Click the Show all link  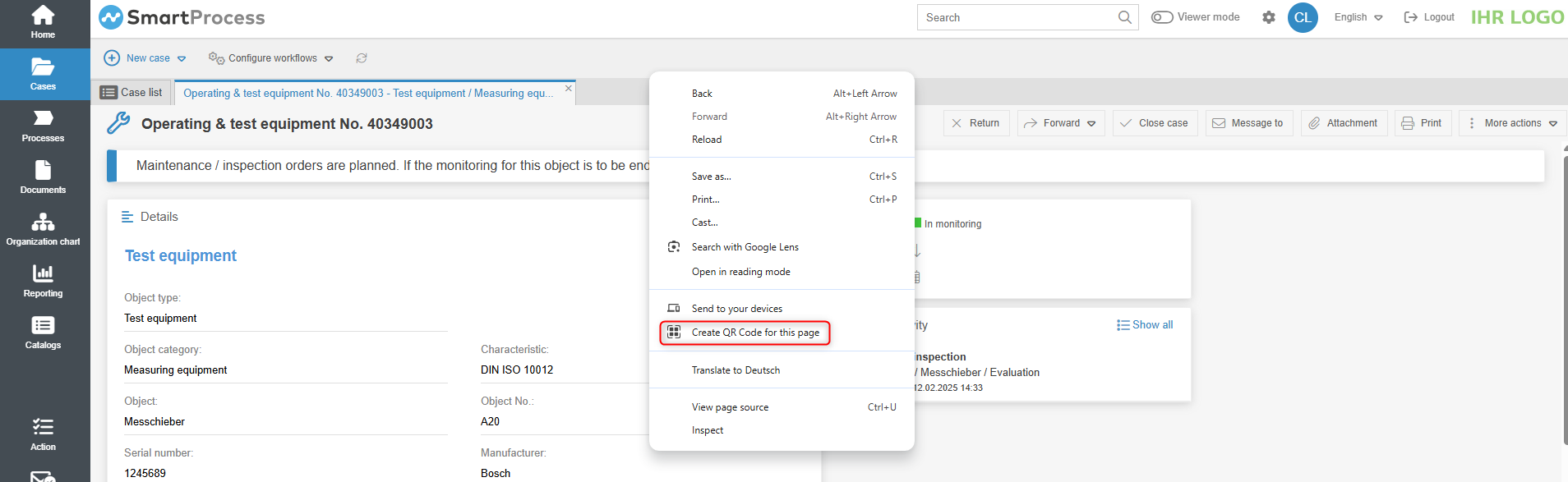pyautogui.click(x=1145, y=325)
